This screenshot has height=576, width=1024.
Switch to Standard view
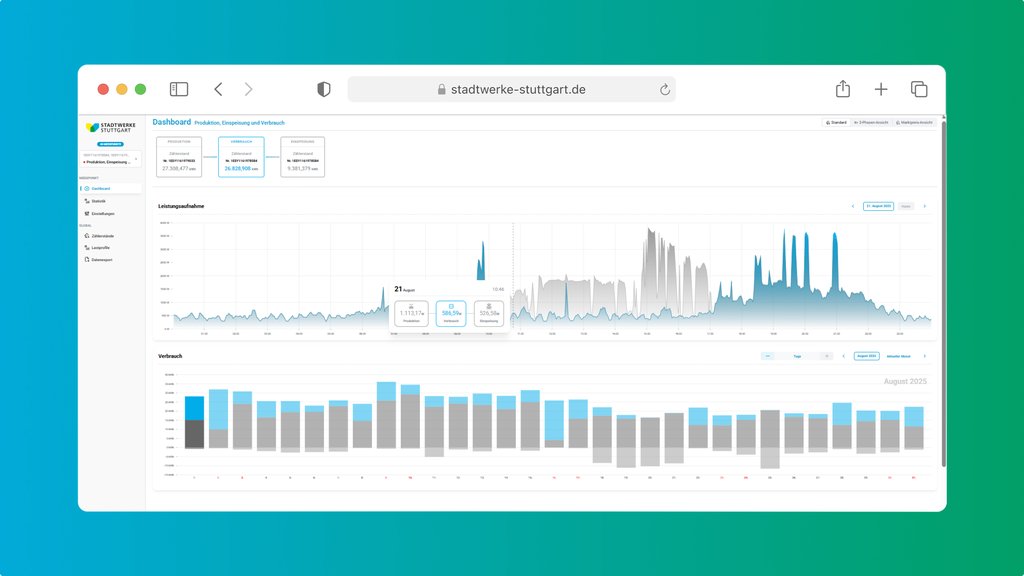(x=836, y=123)
